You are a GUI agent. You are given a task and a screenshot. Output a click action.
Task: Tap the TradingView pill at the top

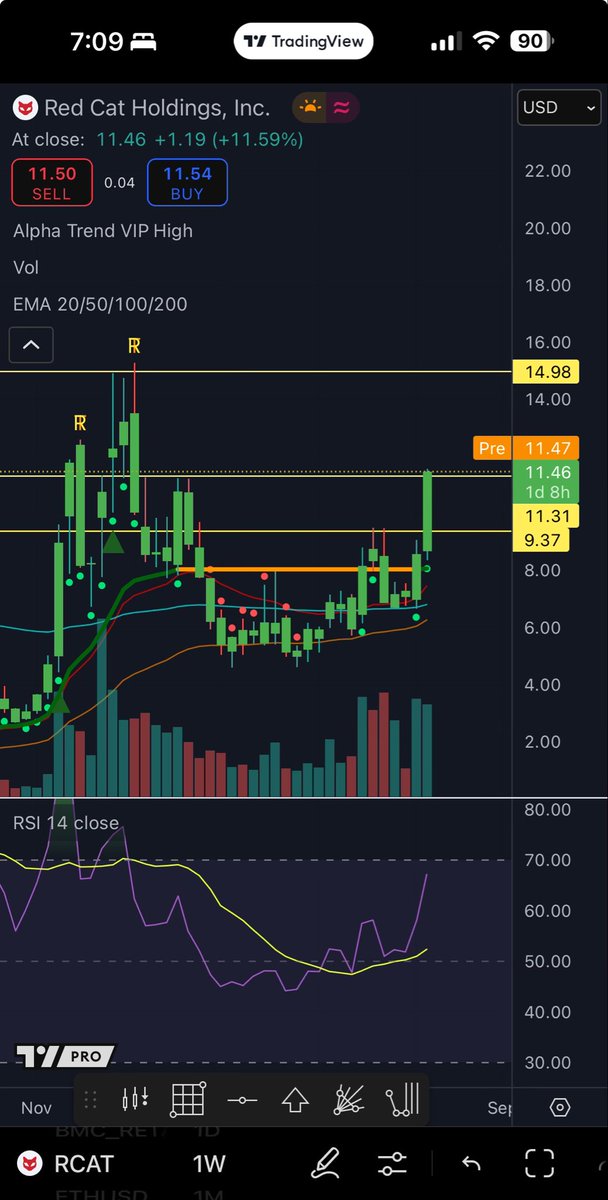(304, 41)
